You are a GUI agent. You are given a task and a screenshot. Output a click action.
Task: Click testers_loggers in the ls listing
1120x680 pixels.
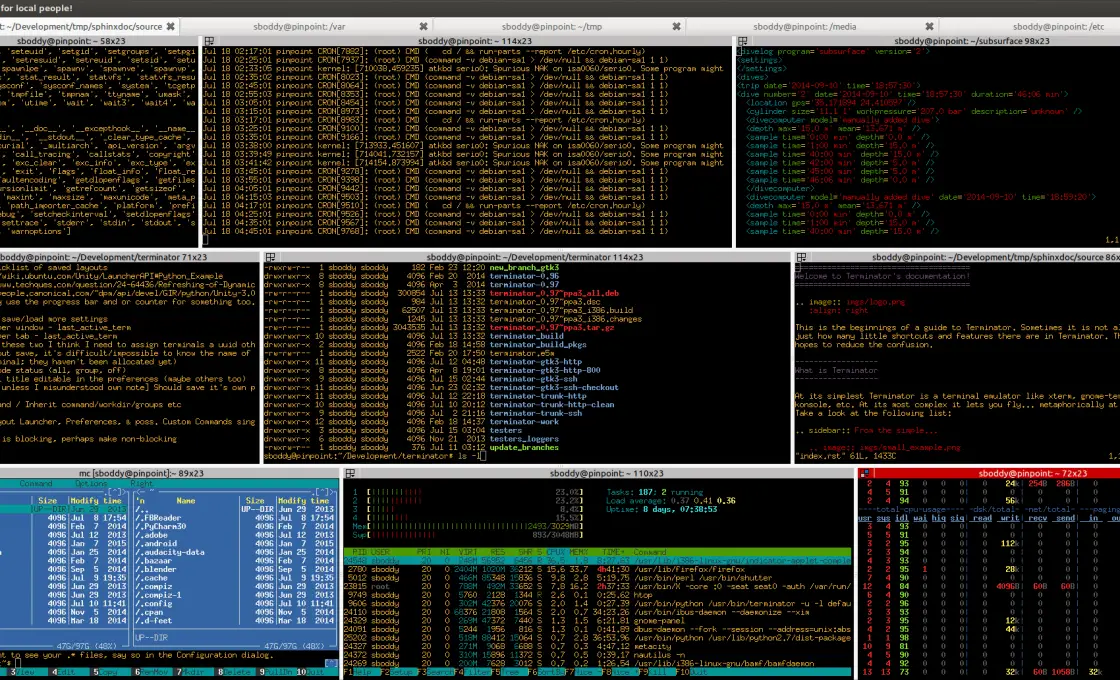tap(524, 439)
